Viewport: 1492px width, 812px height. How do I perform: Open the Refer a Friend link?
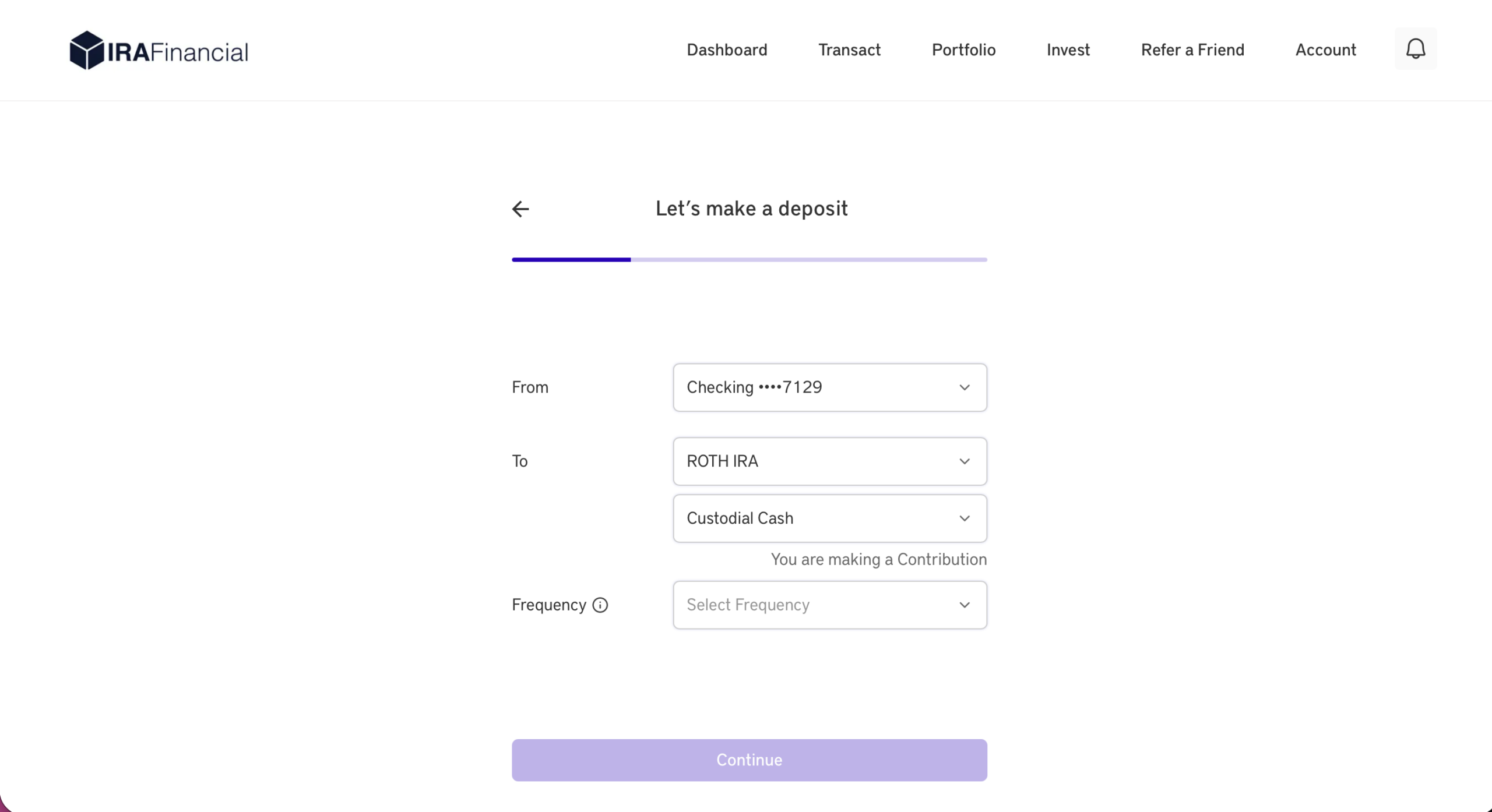[x=1192, y=50]
